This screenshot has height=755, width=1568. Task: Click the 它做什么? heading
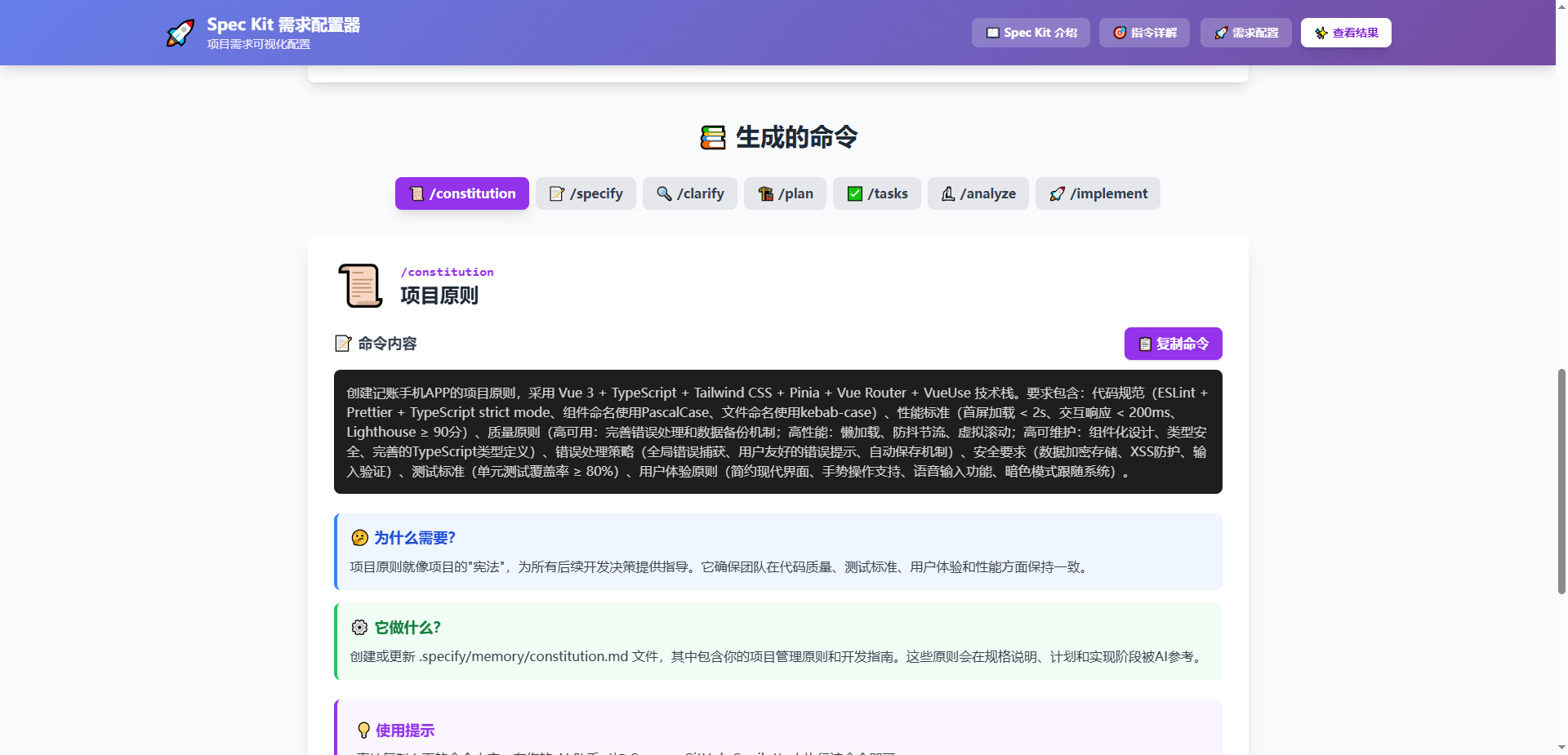(x=408, y=628)
